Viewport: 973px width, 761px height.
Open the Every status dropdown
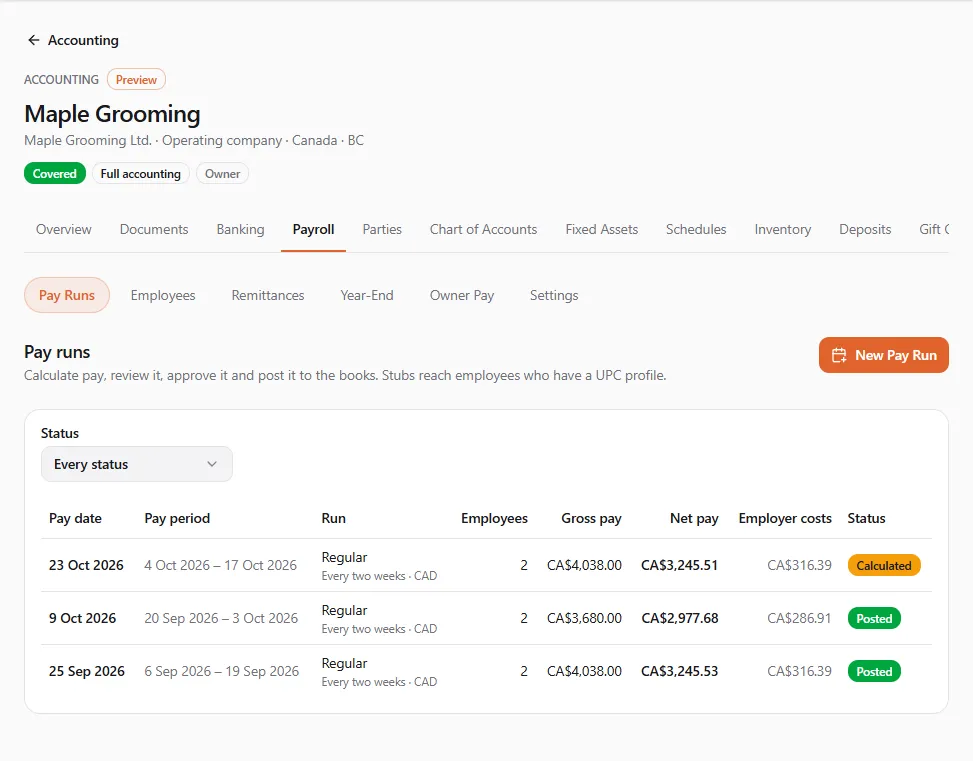click(x=137, y=464)
